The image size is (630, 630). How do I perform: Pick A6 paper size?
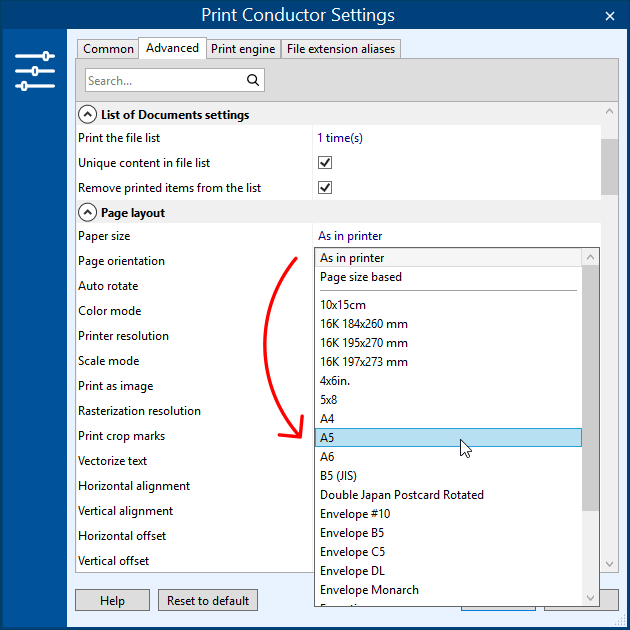point(448,457)
